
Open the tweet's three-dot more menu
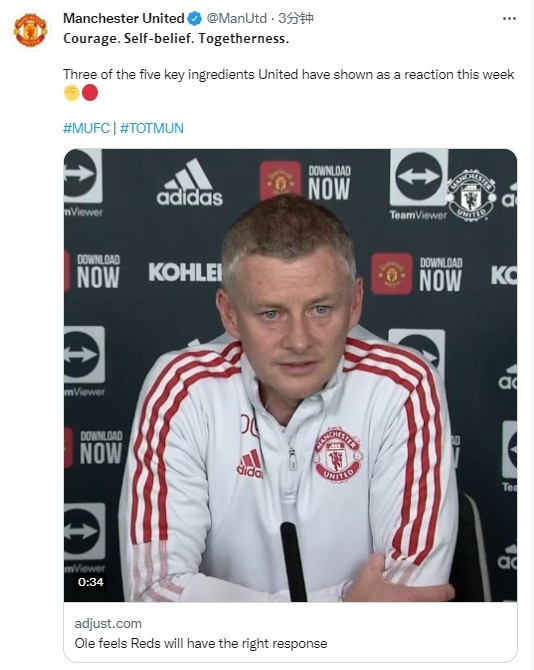click(509, 19)
